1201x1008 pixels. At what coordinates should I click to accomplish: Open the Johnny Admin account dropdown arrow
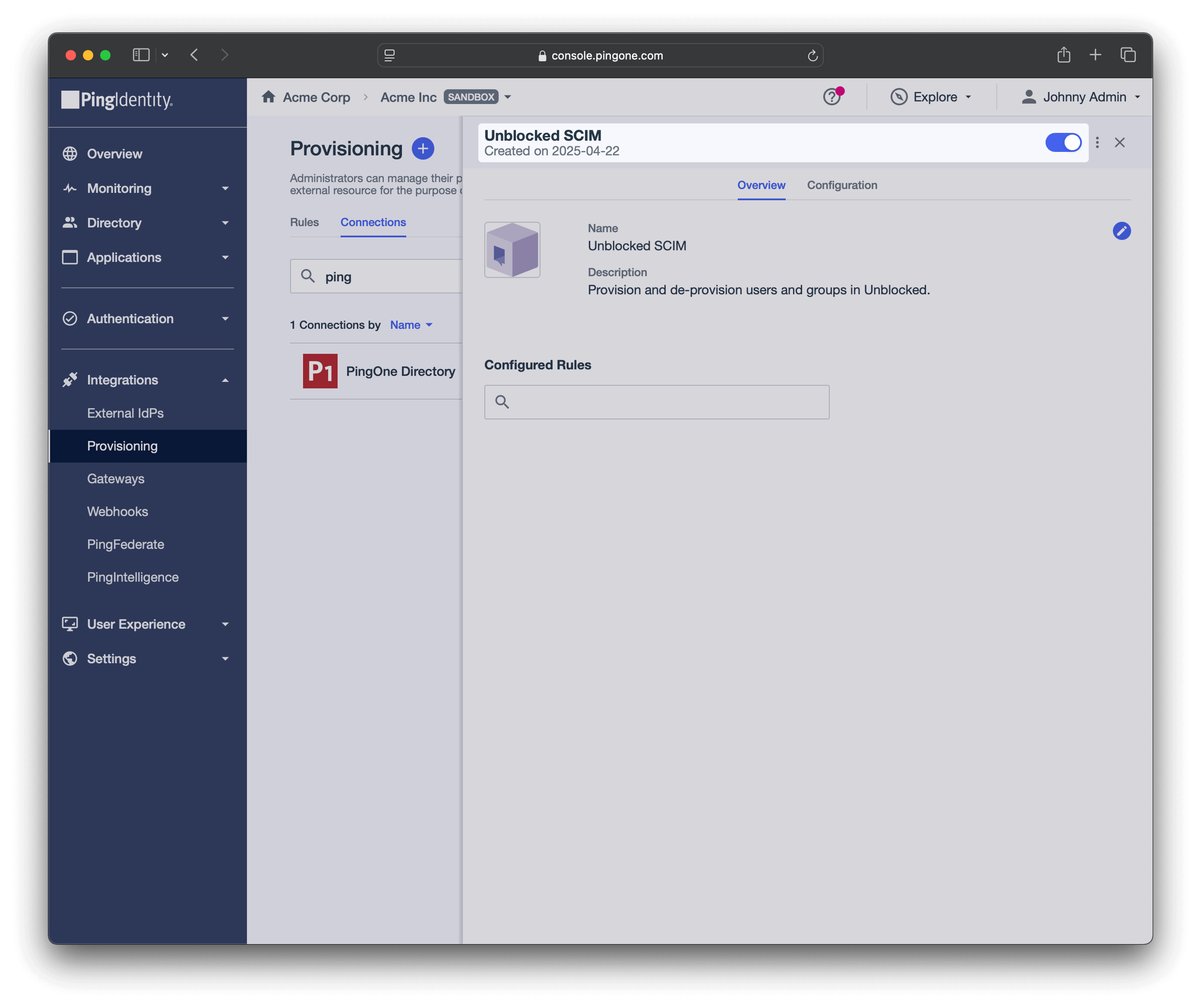1137,97
